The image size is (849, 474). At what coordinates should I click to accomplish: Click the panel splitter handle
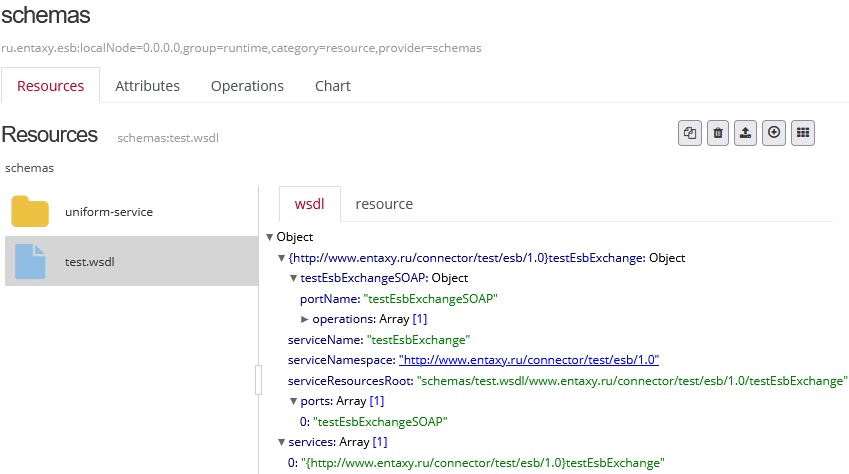(x=258, y=380)
